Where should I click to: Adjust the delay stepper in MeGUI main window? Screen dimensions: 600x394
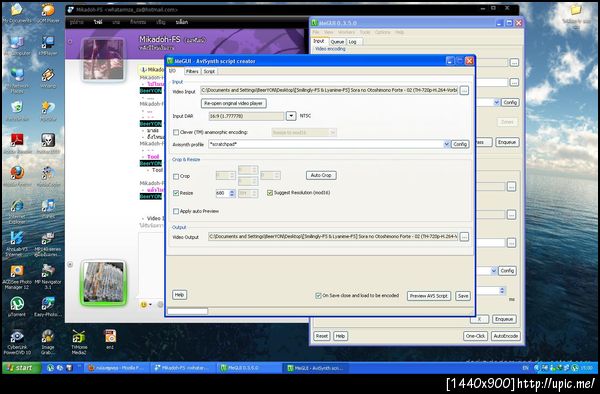pos(502,291)
